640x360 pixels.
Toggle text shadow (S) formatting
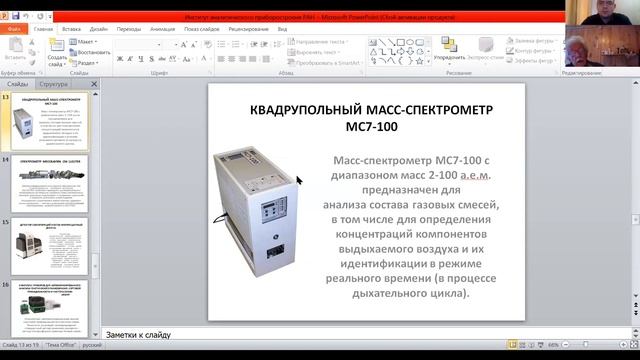point(151,59)
